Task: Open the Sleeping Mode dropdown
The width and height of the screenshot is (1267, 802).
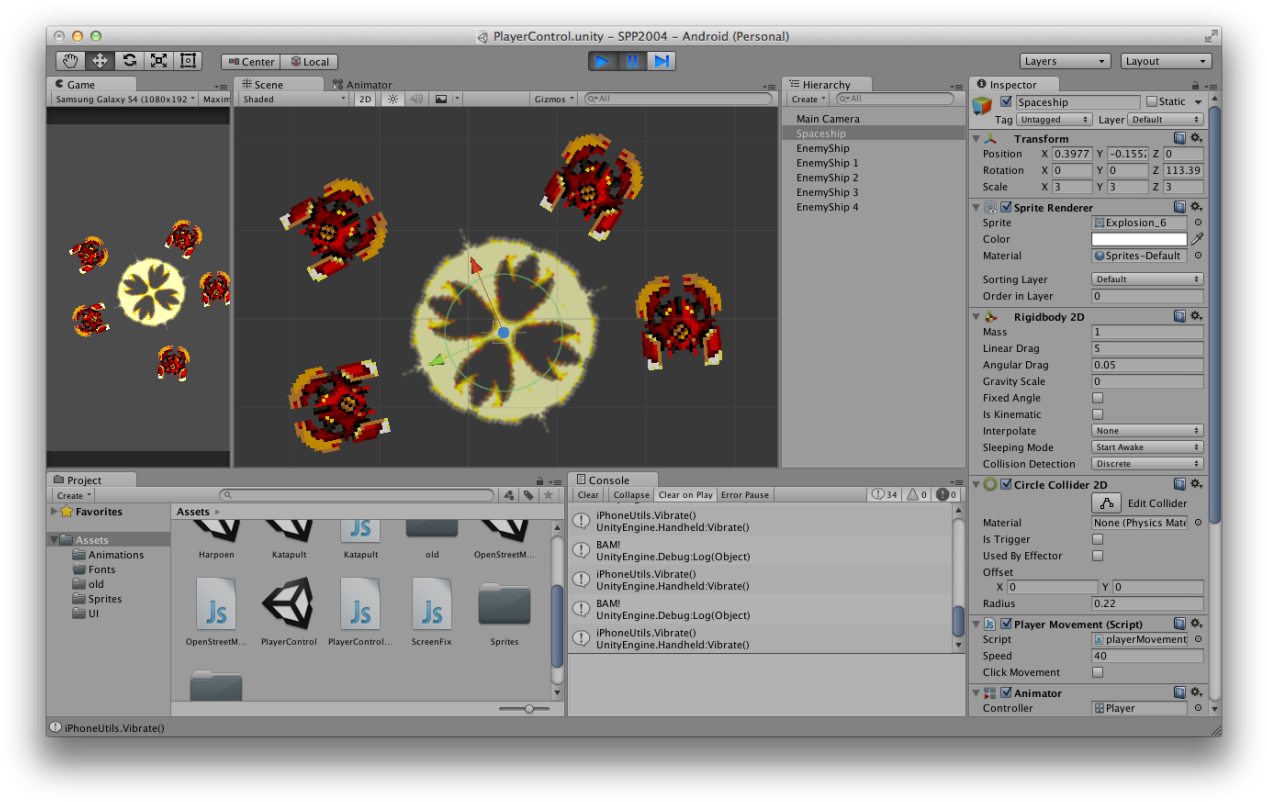Action: (1147, 447)
